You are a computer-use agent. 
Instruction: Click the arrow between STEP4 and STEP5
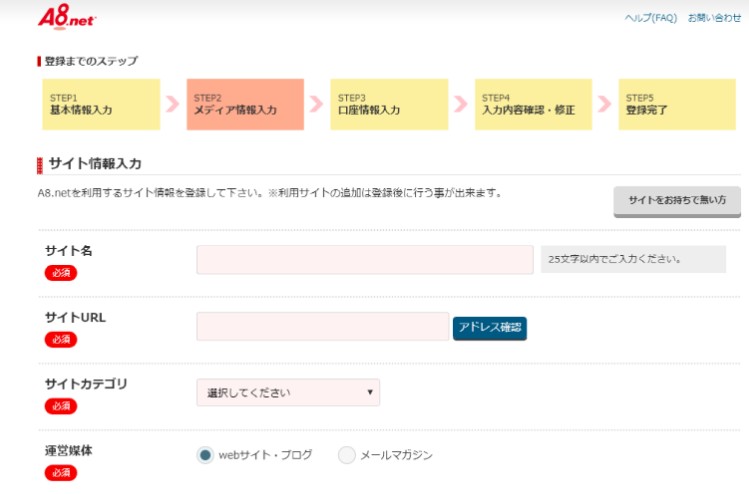coord(604,104)
